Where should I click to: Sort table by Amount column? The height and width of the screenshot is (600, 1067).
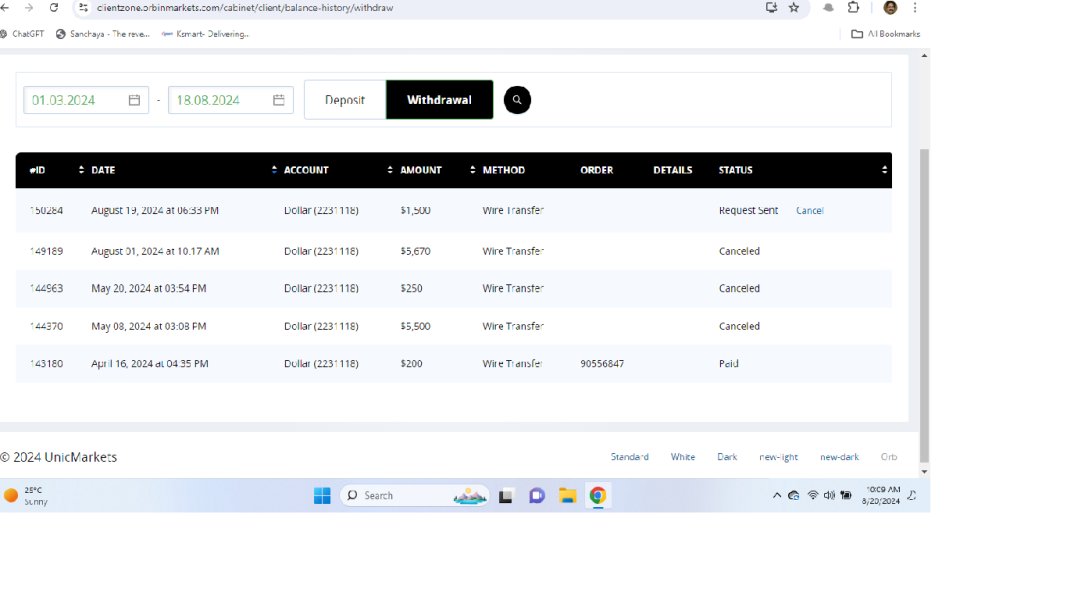pos(421,170)
